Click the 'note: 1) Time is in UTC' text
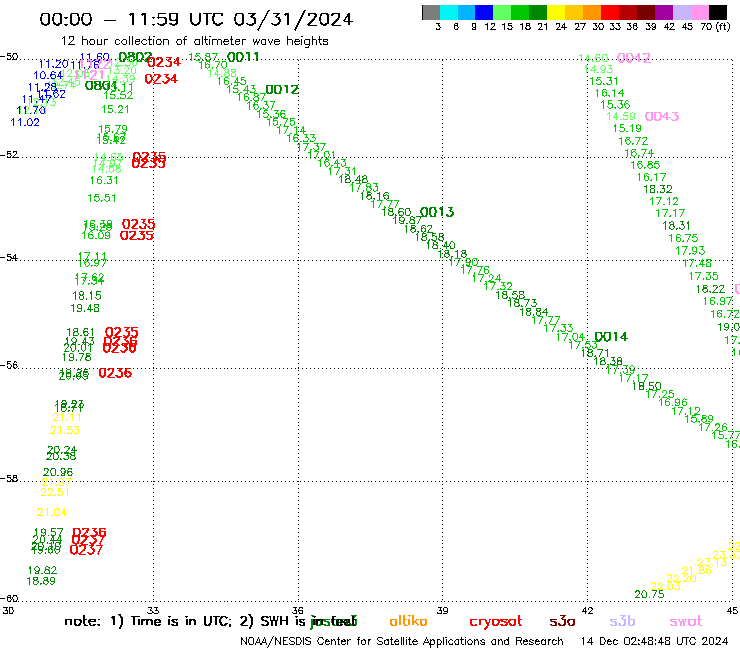 click(148, 621)
